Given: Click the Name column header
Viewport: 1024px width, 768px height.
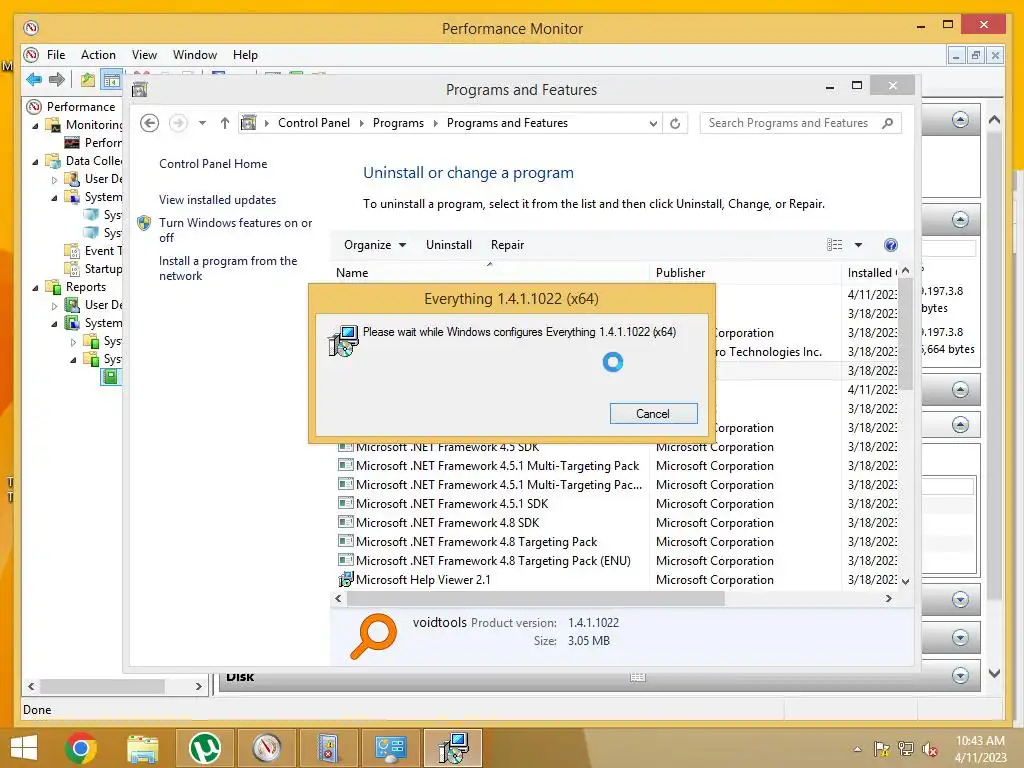Looking at the screenshot, I should tap(490, 273).
